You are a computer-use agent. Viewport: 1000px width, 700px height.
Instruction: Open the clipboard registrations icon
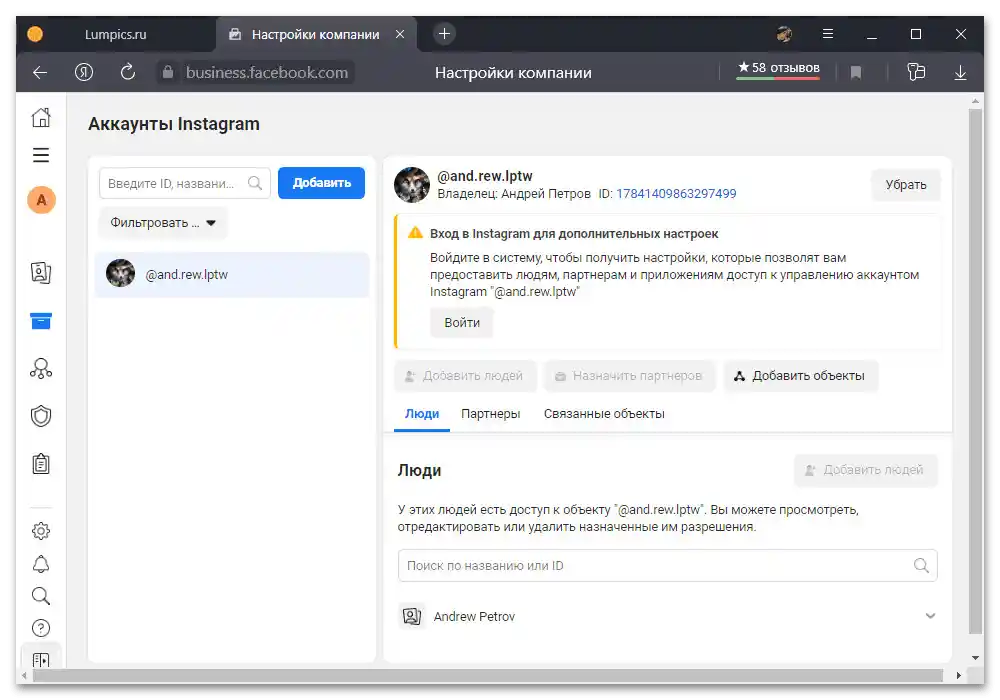tap(41, 463)
